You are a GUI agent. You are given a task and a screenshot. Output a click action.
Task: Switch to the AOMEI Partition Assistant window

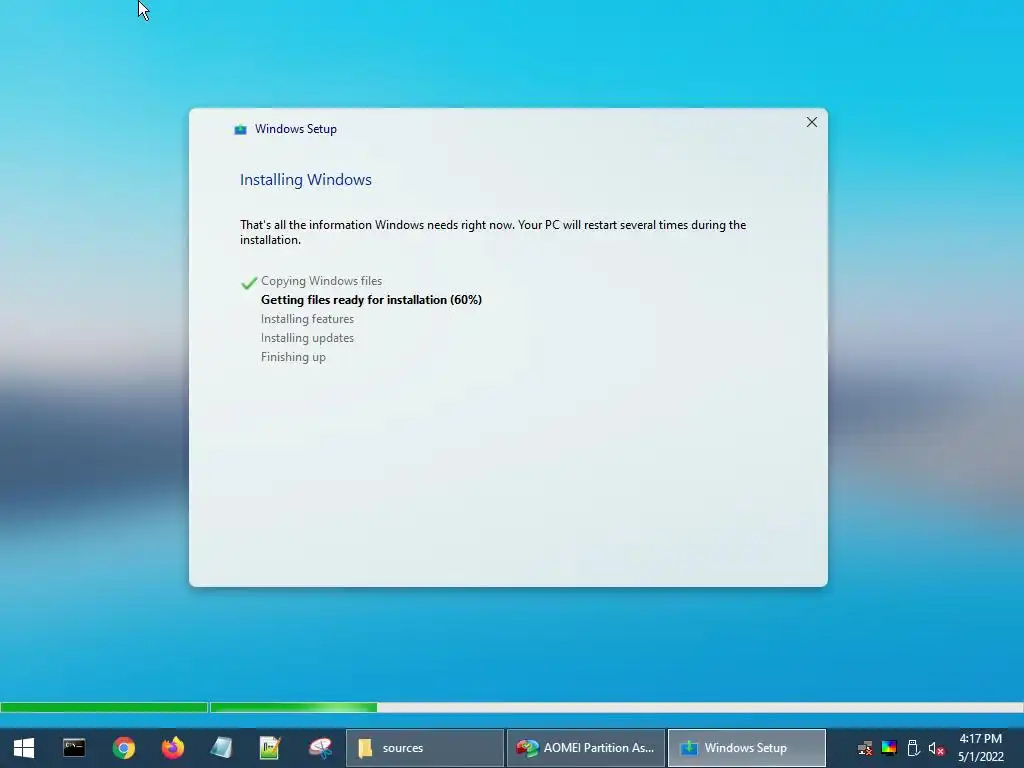(x=586, y=748)
